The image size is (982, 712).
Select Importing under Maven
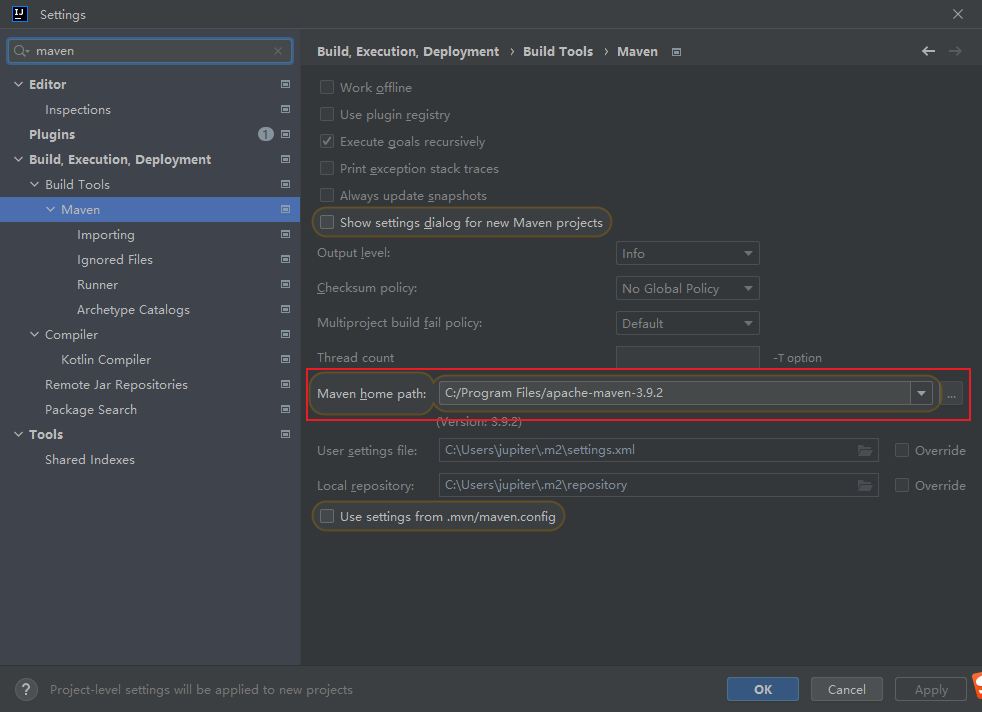coord(106,235)
